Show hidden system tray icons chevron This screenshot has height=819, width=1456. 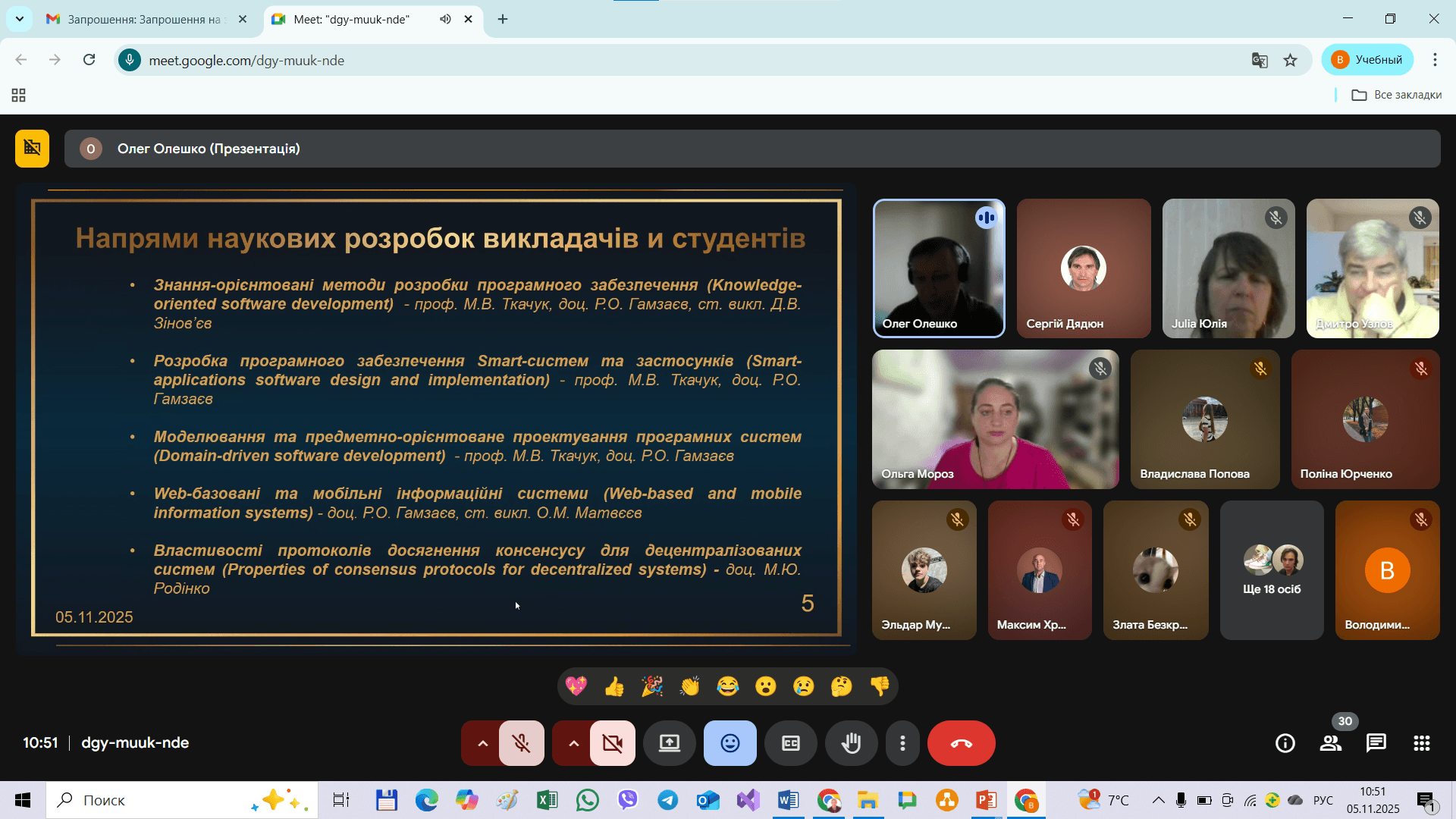click(x=1158, y=800)
